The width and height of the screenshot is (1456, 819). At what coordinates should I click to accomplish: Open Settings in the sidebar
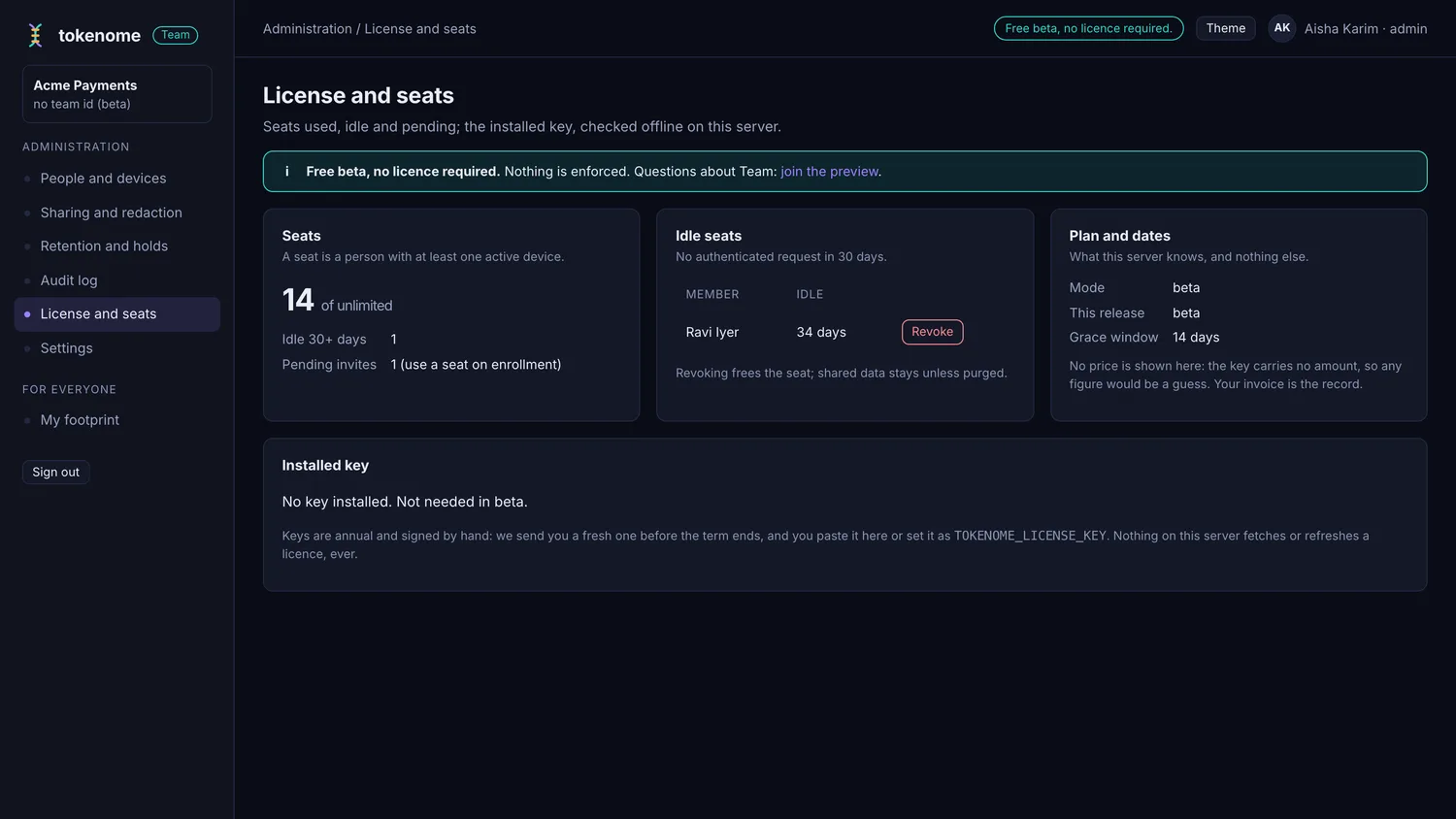116,348
